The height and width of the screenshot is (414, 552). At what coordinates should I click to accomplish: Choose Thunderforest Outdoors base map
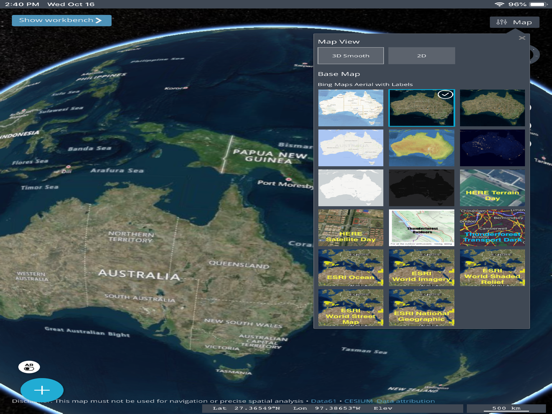[x=421, y=228]
